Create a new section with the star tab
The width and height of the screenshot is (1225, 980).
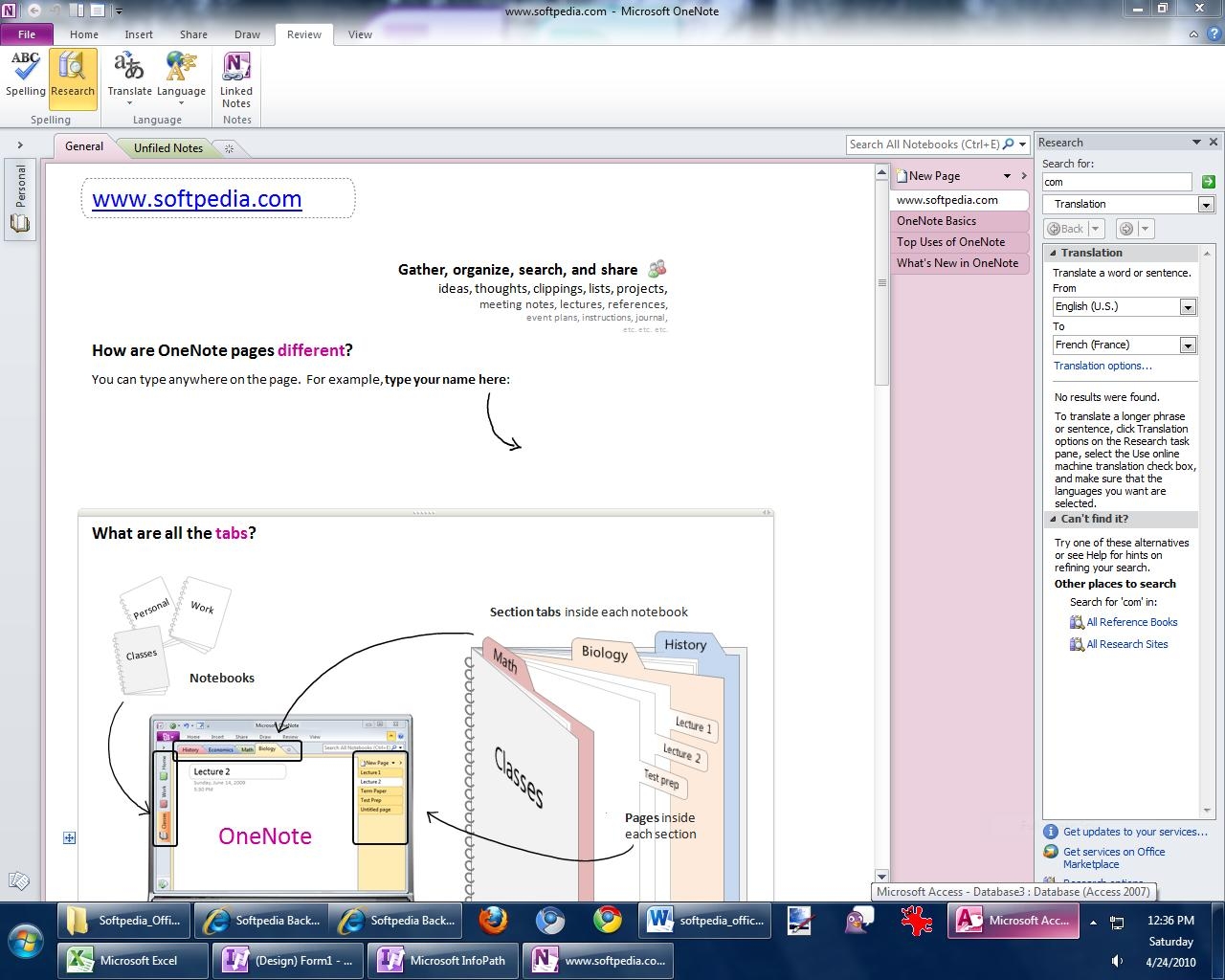229,148
